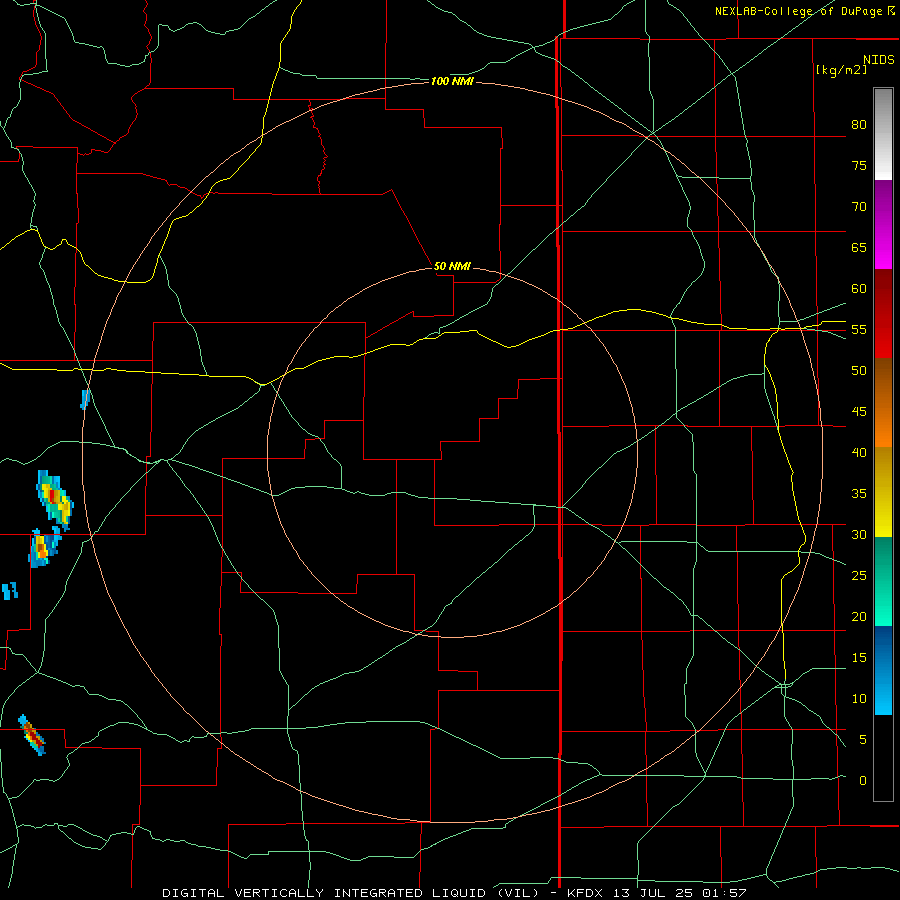Click the "50" value on the color scale
The width and height of the screenshot is (900, 900).
(859, 370)
